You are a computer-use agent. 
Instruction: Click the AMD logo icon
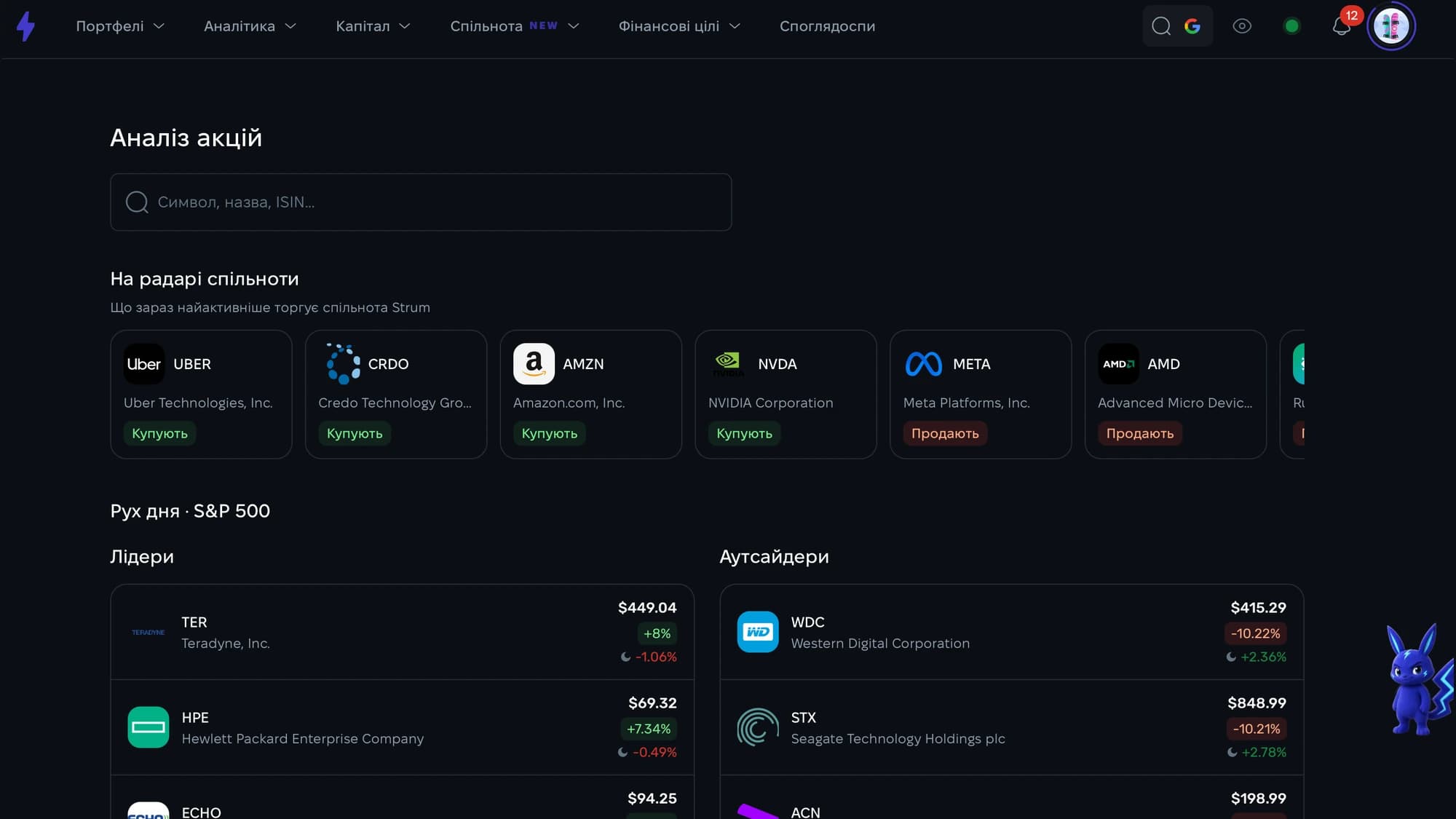(x=1118, y=364)
